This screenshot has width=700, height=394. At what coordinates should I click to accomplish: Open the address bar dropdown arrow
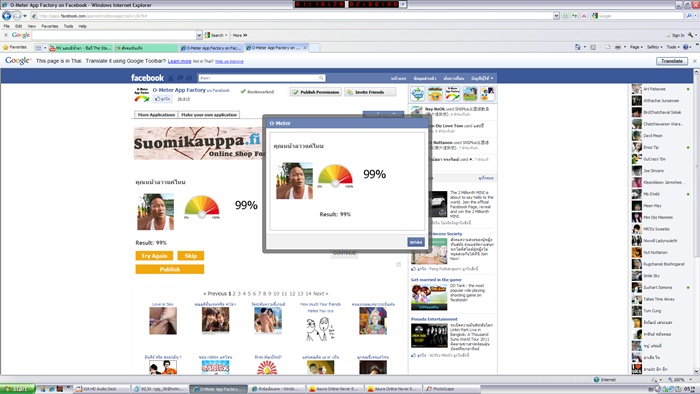coord(556,16)
